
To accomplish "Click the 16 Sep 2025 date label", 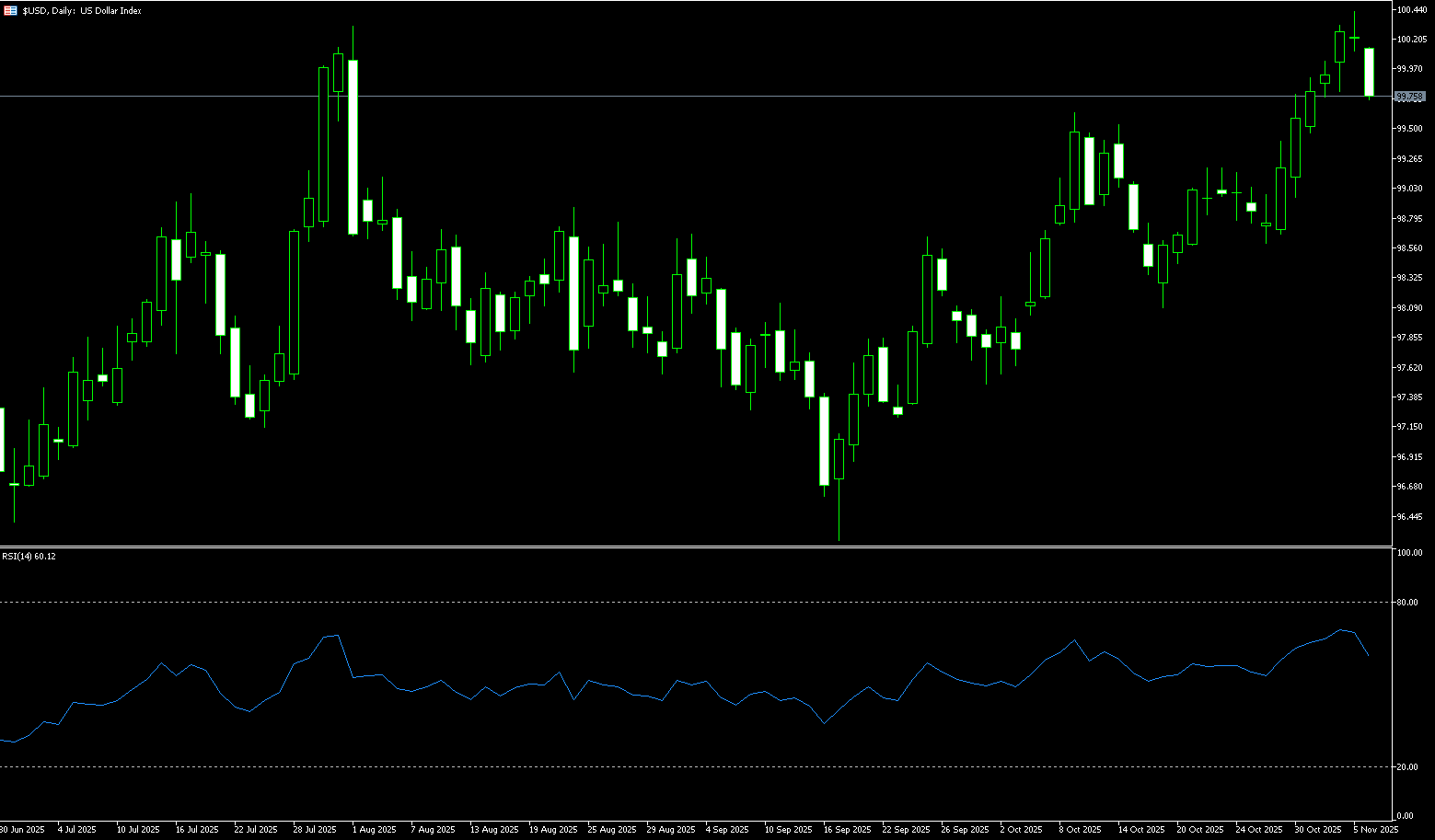I will [x=846, y=830].
